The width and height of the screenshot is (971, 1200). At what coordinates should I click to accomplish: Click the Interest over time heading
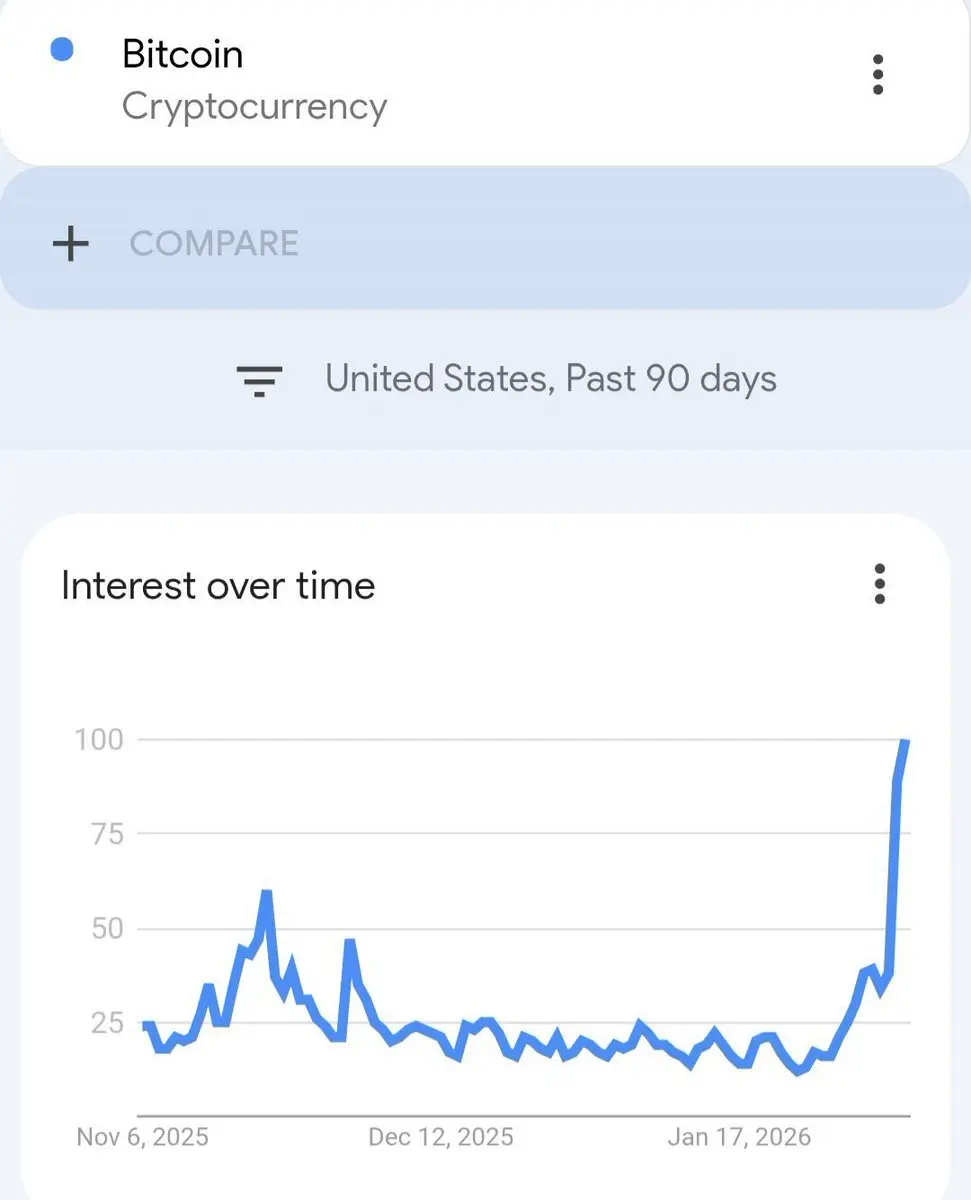pos(218,585)
